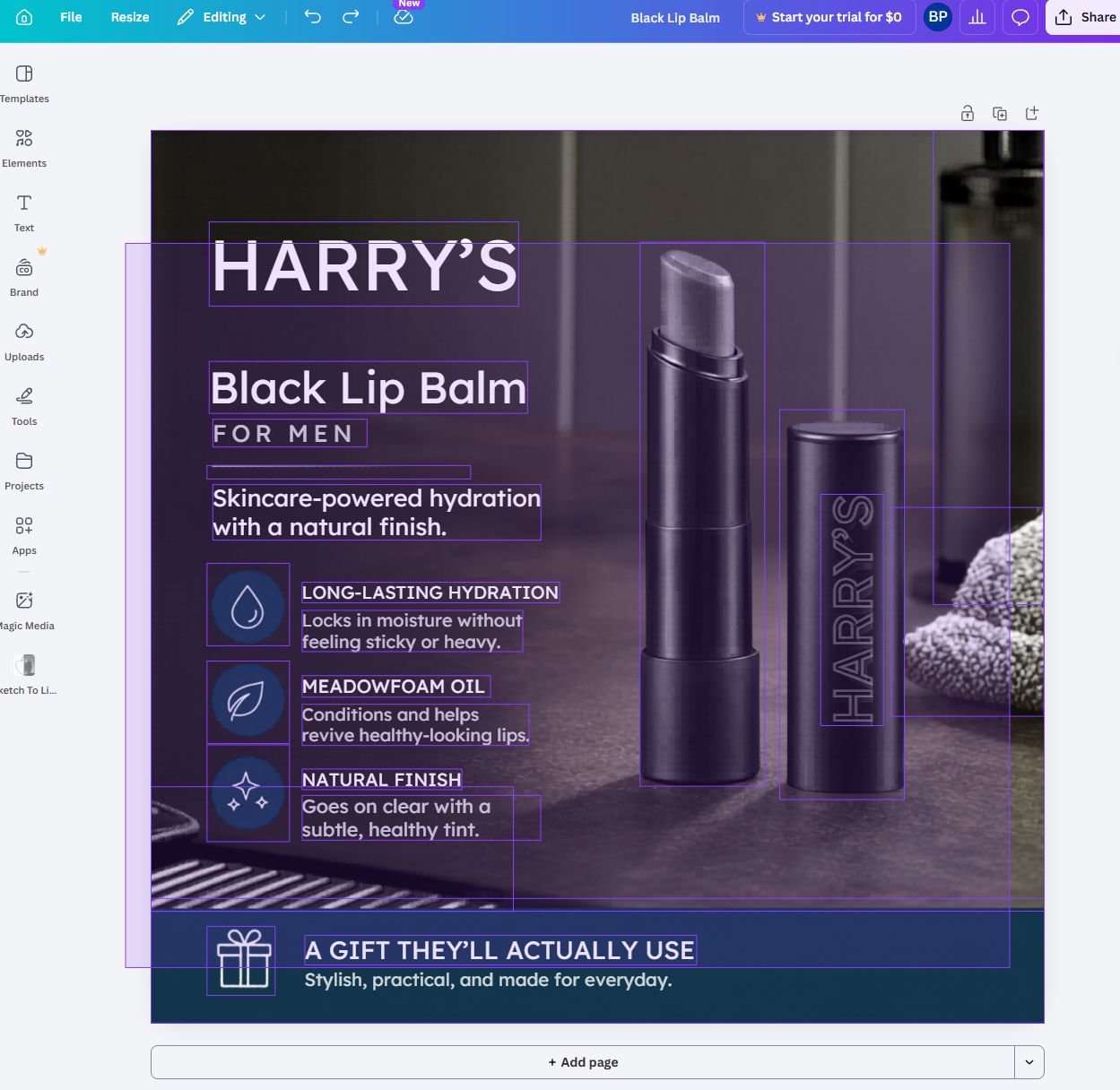Screen dimensions: 1120x1090
Task: Select the Tools sidebar icon
Action: tap(23, 406)
